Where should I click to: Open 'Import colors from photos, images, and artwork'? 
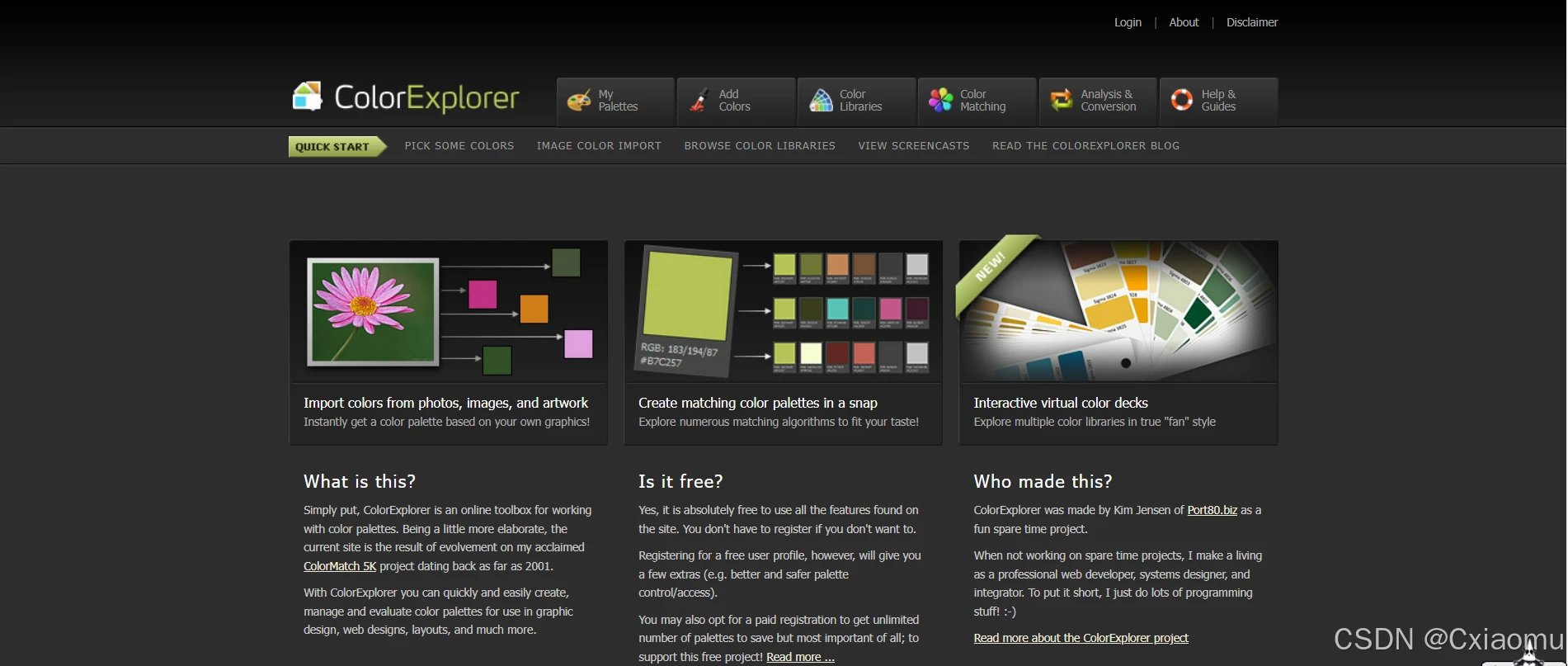[445, 403]
